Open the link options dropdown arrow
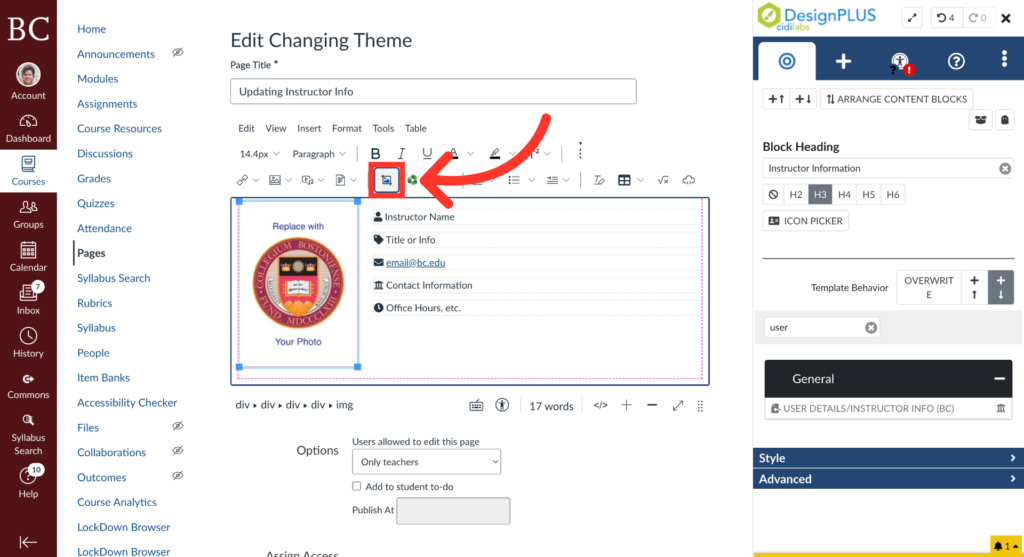The height and width of the screenshot is (557, 1024). pos(256,180)
